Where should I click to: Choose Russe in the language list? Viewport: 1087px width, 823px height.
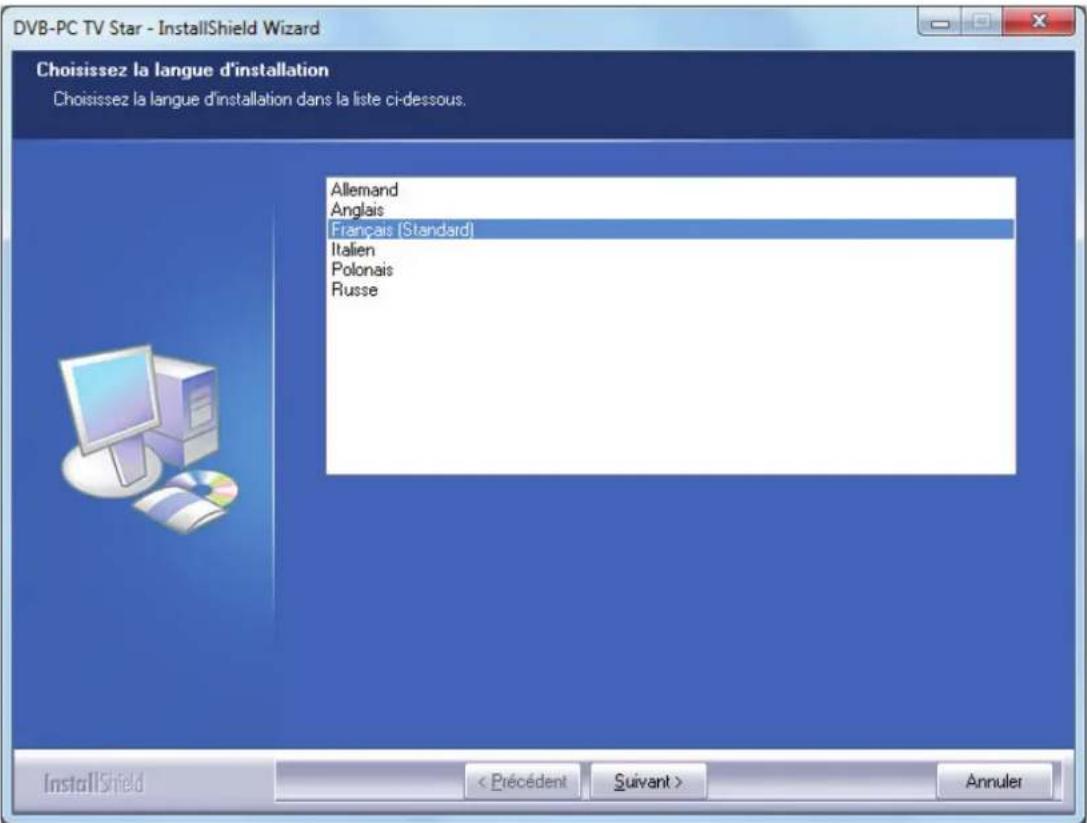click(x=670, y=290)
